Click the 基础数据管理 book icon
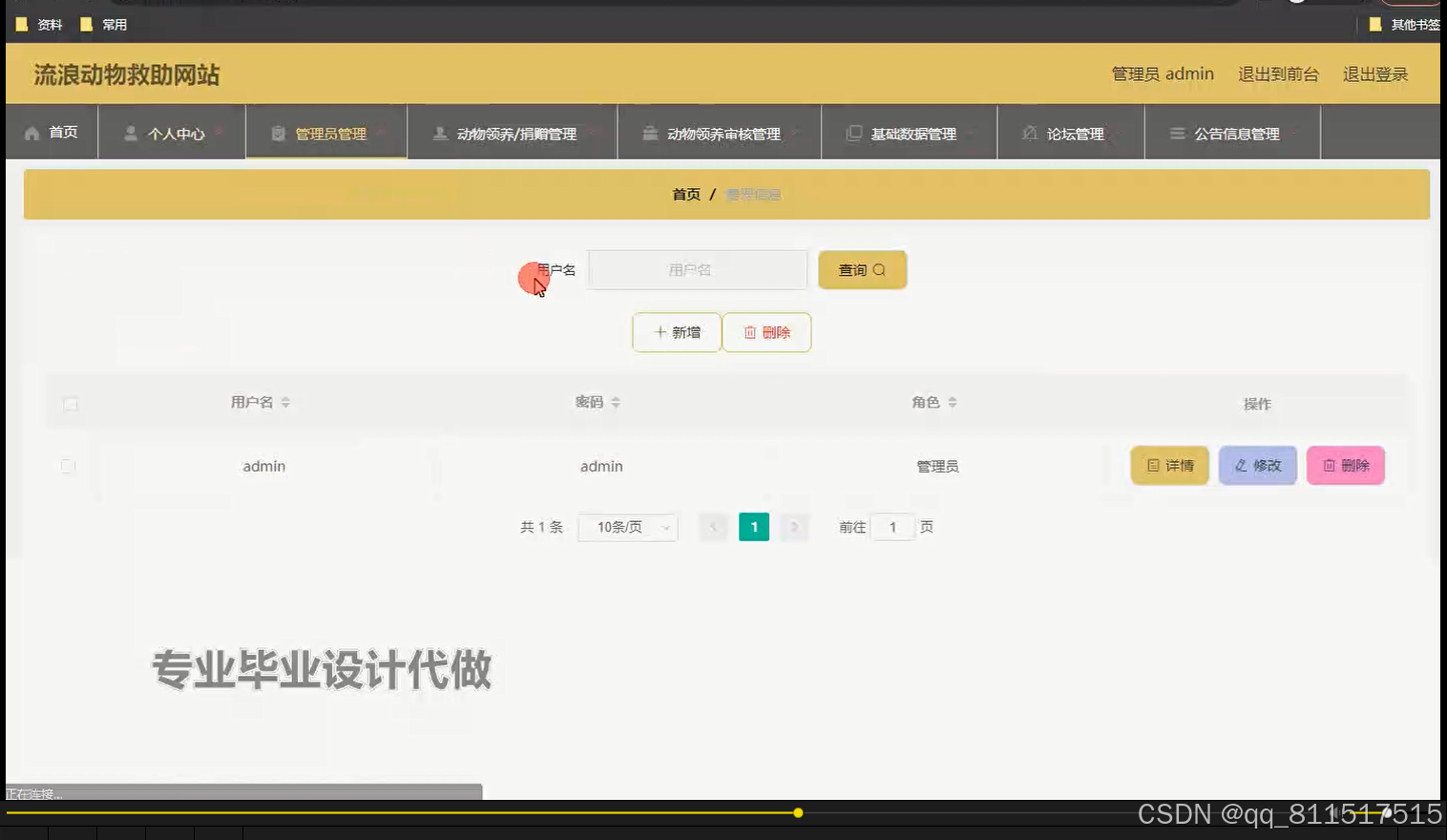This screenshot has width=1447, height=840. (x=854, y=134)
